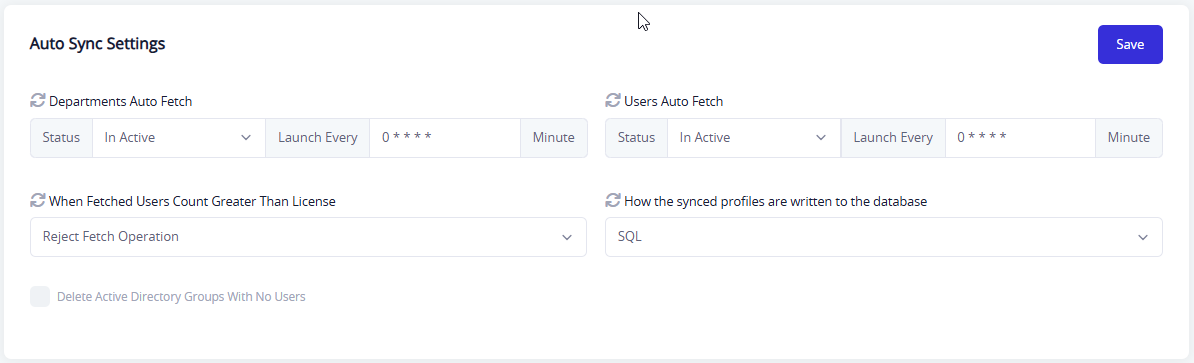Click chevron arrow in Users Status select
Screen dimensions: 1194x363
[x=821, y=138]
